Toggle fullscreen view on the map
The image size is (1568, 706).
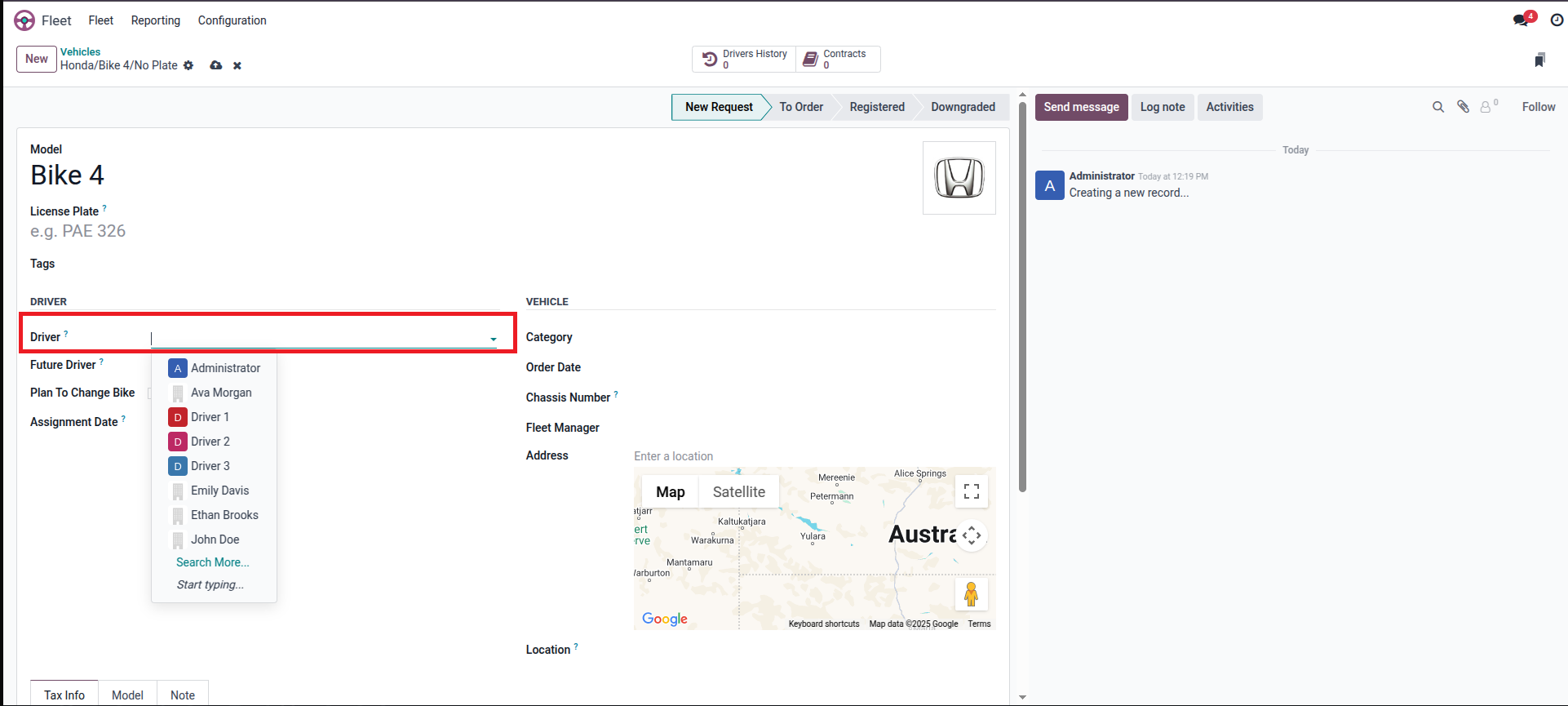(x=972, y=491)
